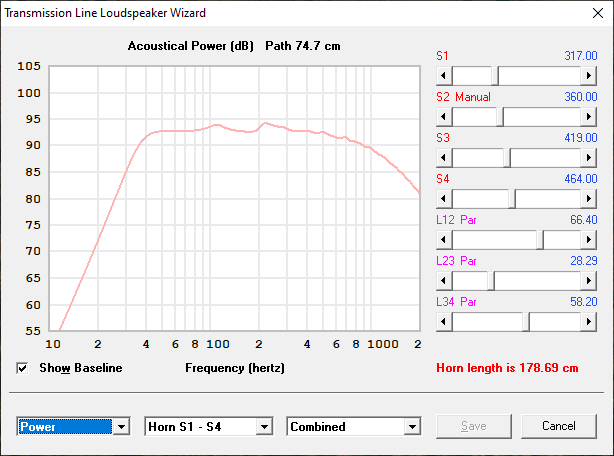Click the S3 slider right arrow

[x=589, y=158]
